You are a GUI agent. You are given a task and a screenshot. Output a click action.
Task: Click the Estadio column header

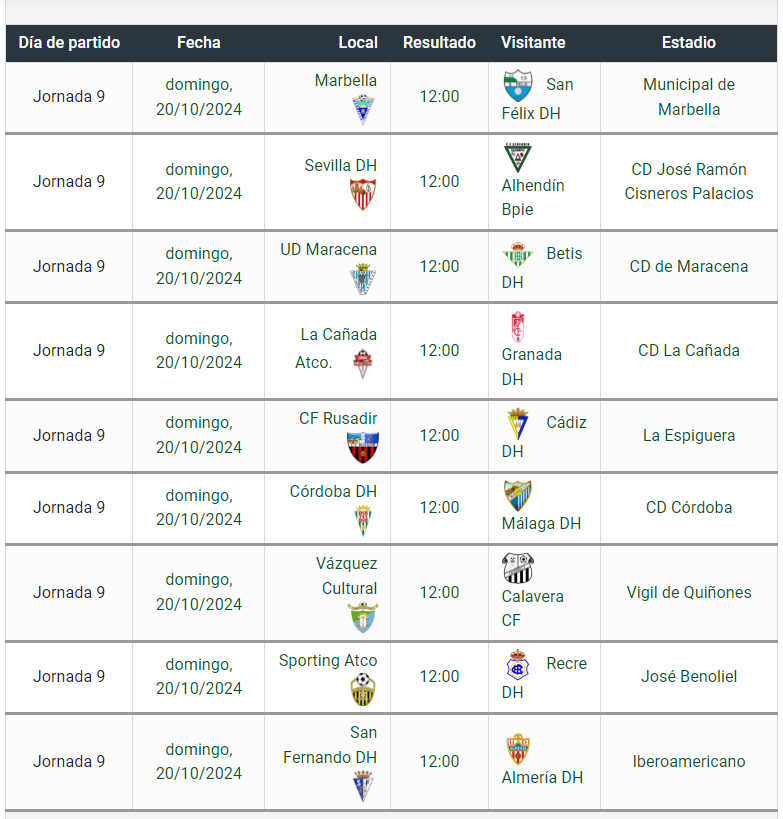click(x=688, y=42)
